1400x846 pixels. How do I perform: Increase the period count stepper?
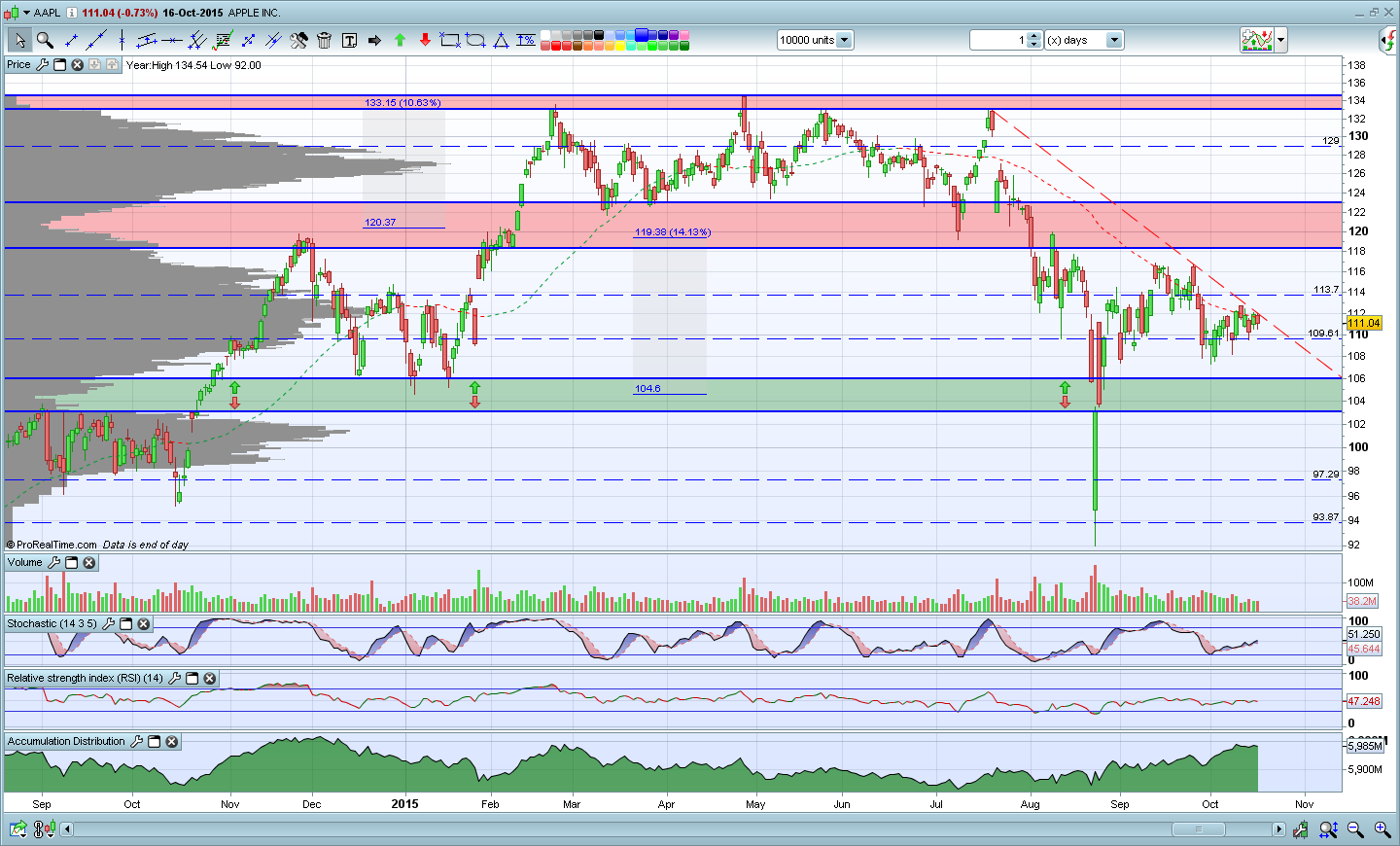point(1034,36)
